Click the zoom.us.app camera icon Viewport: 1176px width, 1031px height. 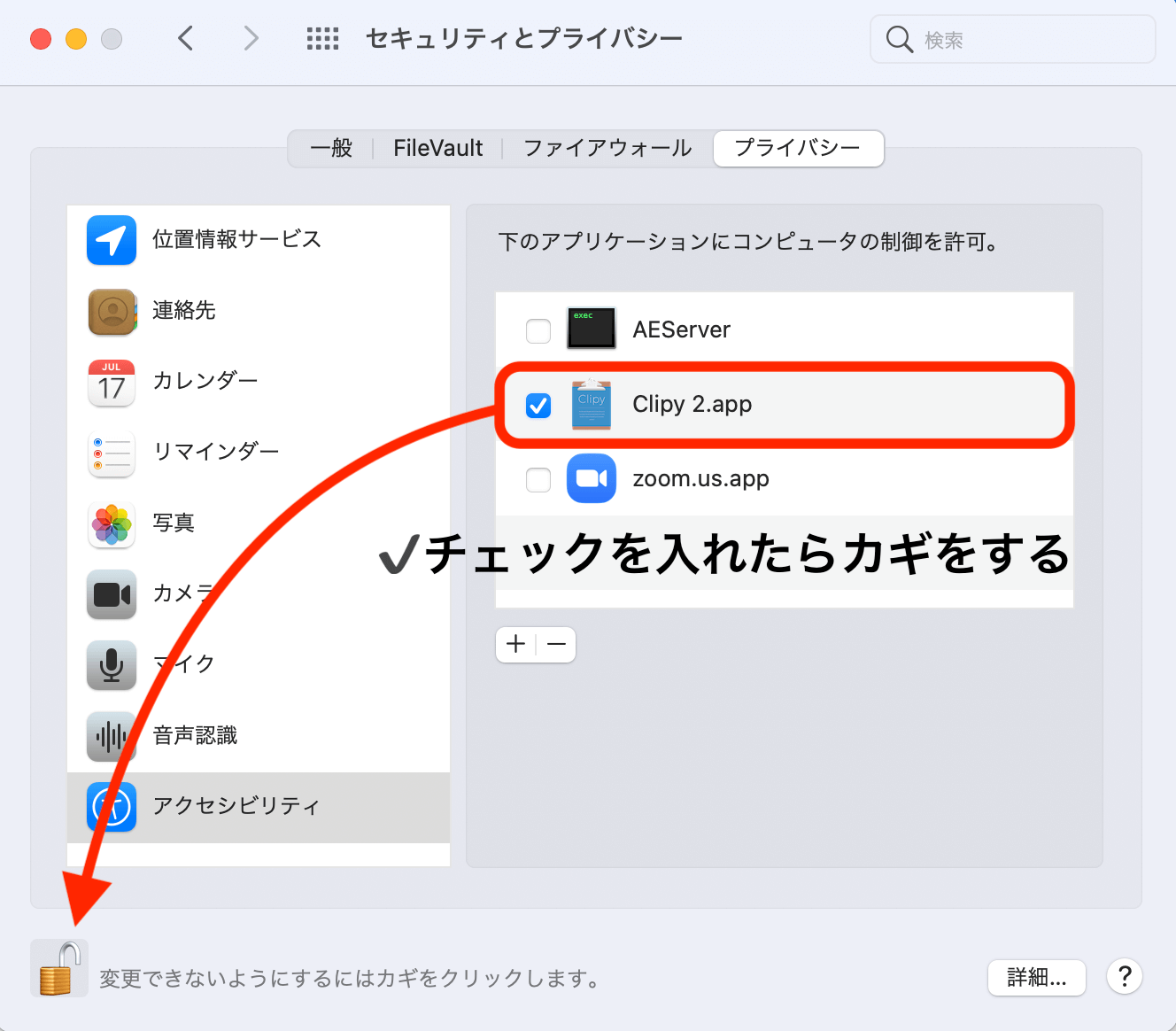pos(591,478)
